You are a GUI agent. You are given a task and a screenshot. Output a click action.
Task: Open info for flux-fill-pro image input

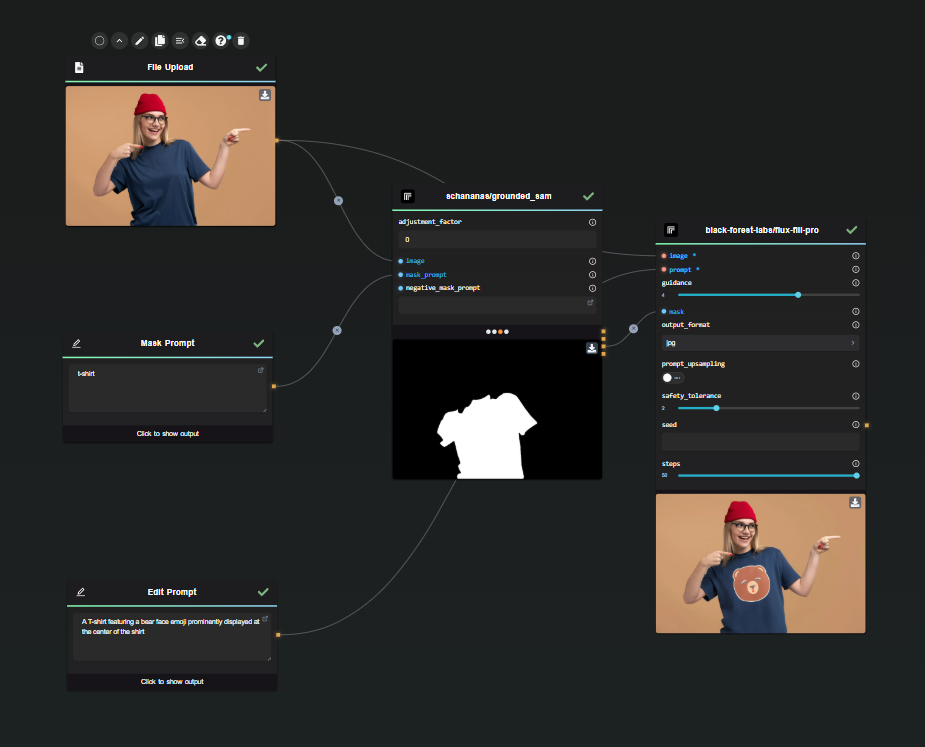(855, 256)
